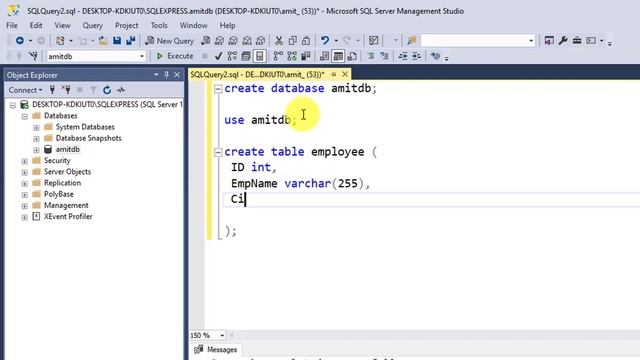Click the Execute button
640x360 pixels.
[175, 56]
